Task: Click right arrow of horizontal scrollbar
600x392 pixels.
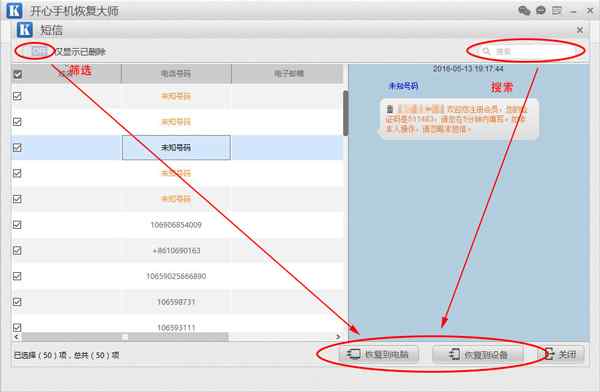Action: pos(338,337)
